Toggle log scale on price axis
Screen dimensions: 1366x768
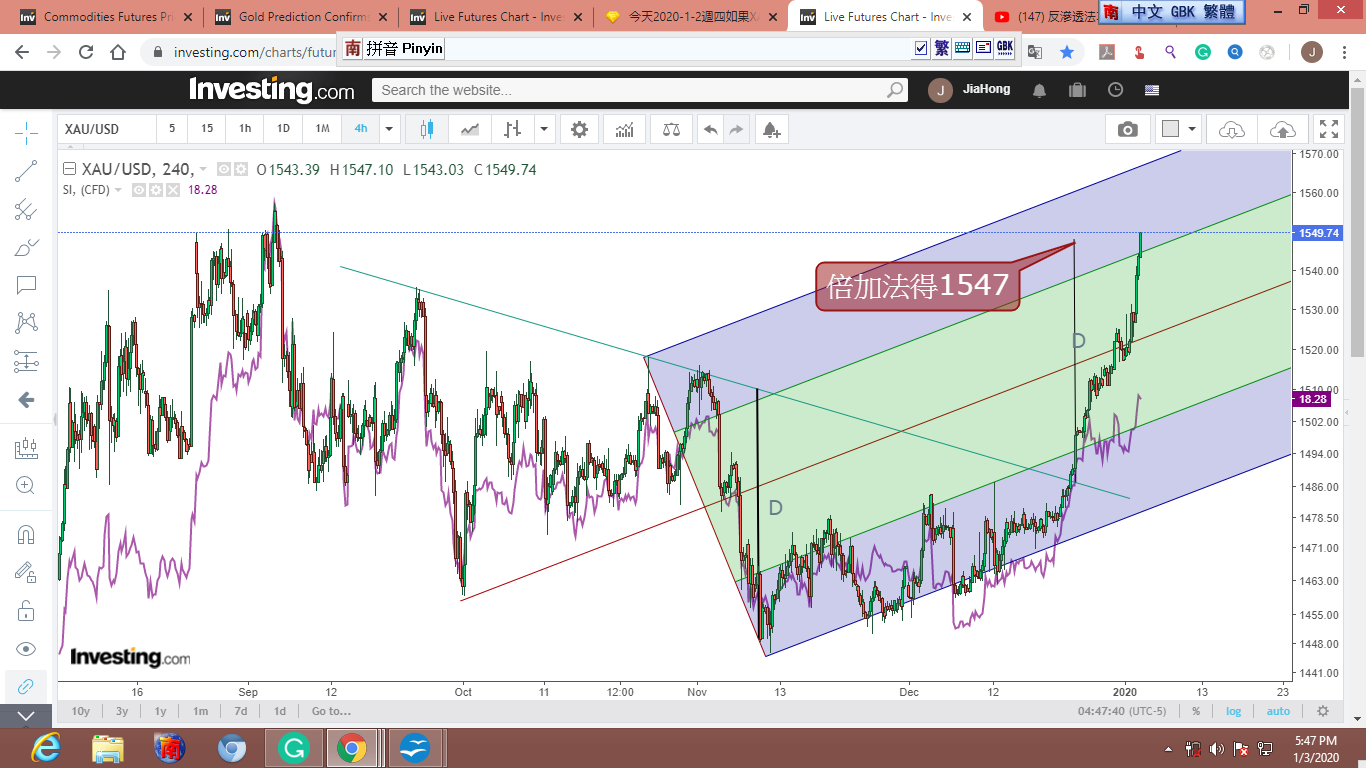click(1234, 711)
